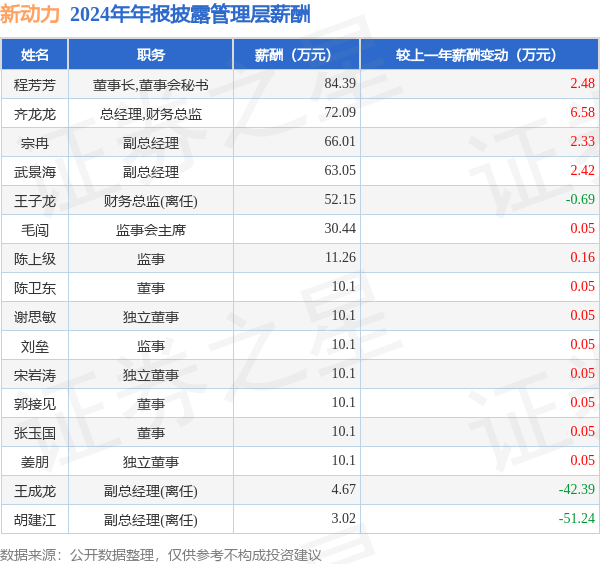Image resolution: width=600 pixels, height=564 pixels.
Task: Select the name 王成龙
Action: click(x=35, y=491)
